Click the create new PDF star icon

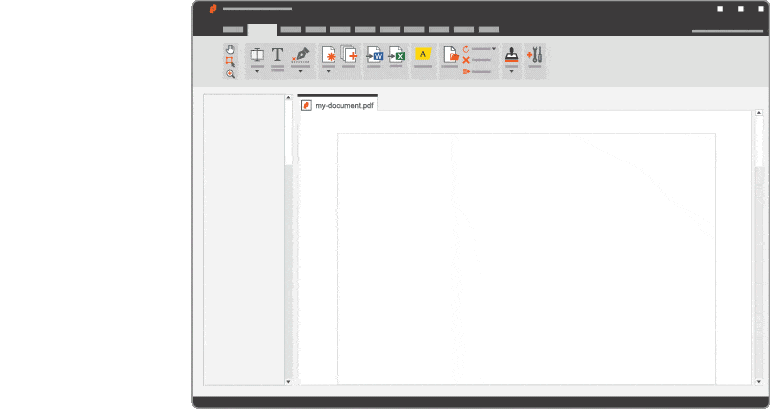click(329, 55)
